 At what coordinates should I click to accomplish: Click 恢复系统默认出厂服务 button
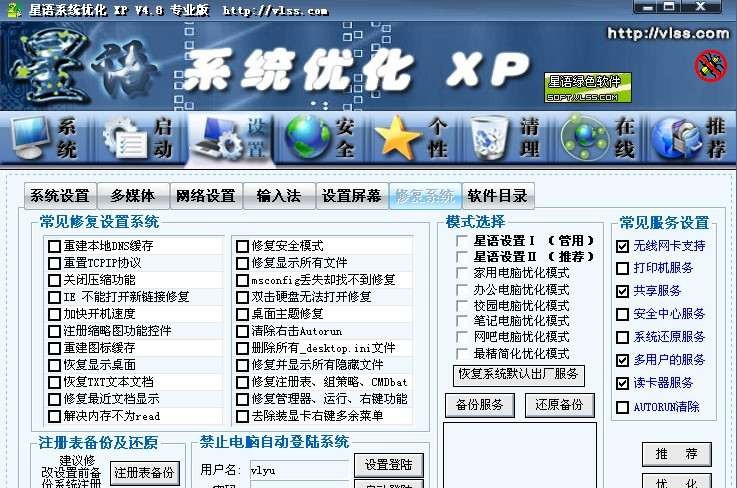click(x=519, y=375)
